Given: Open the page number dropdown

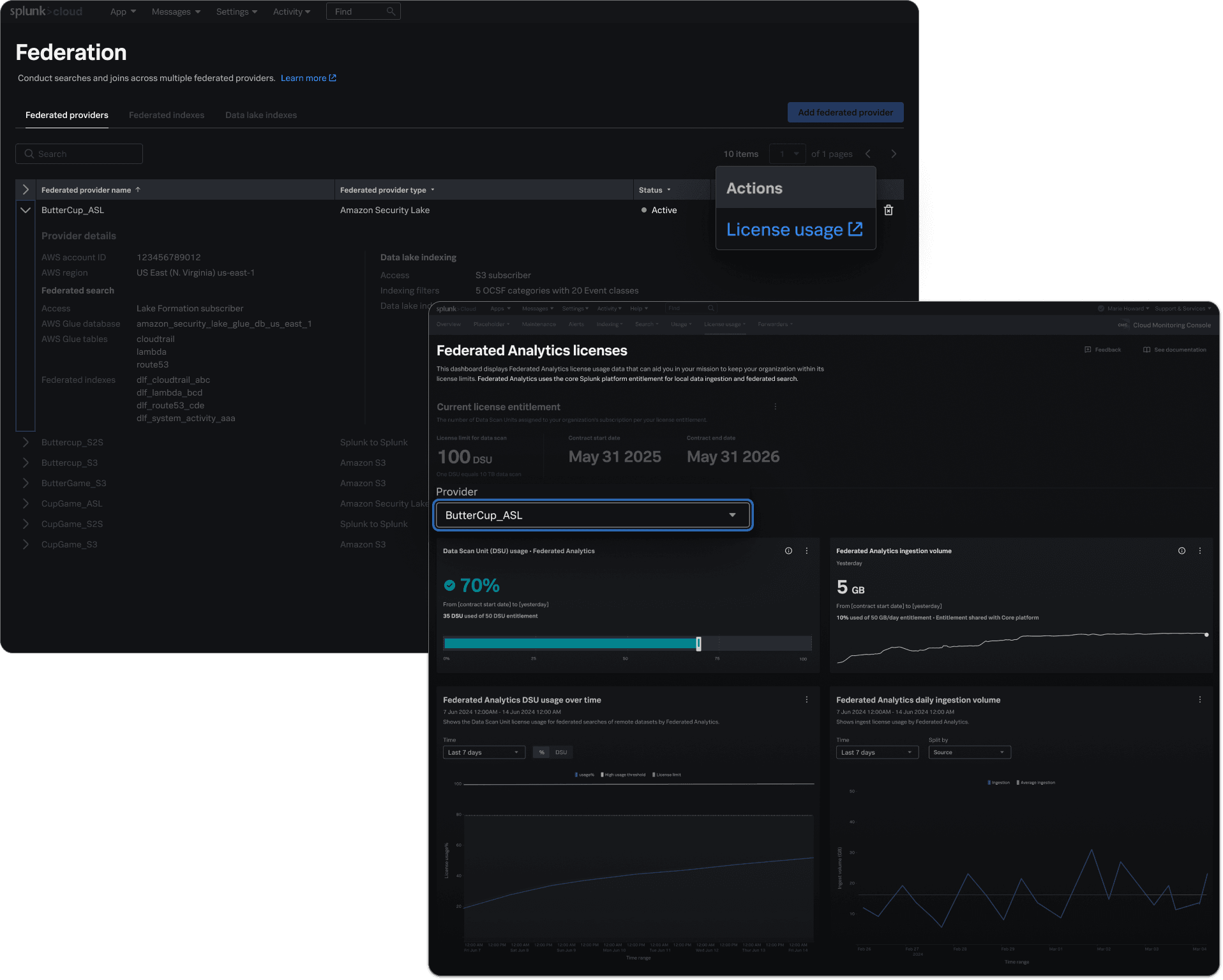Looking at the screenshot, I should point(788,154).
